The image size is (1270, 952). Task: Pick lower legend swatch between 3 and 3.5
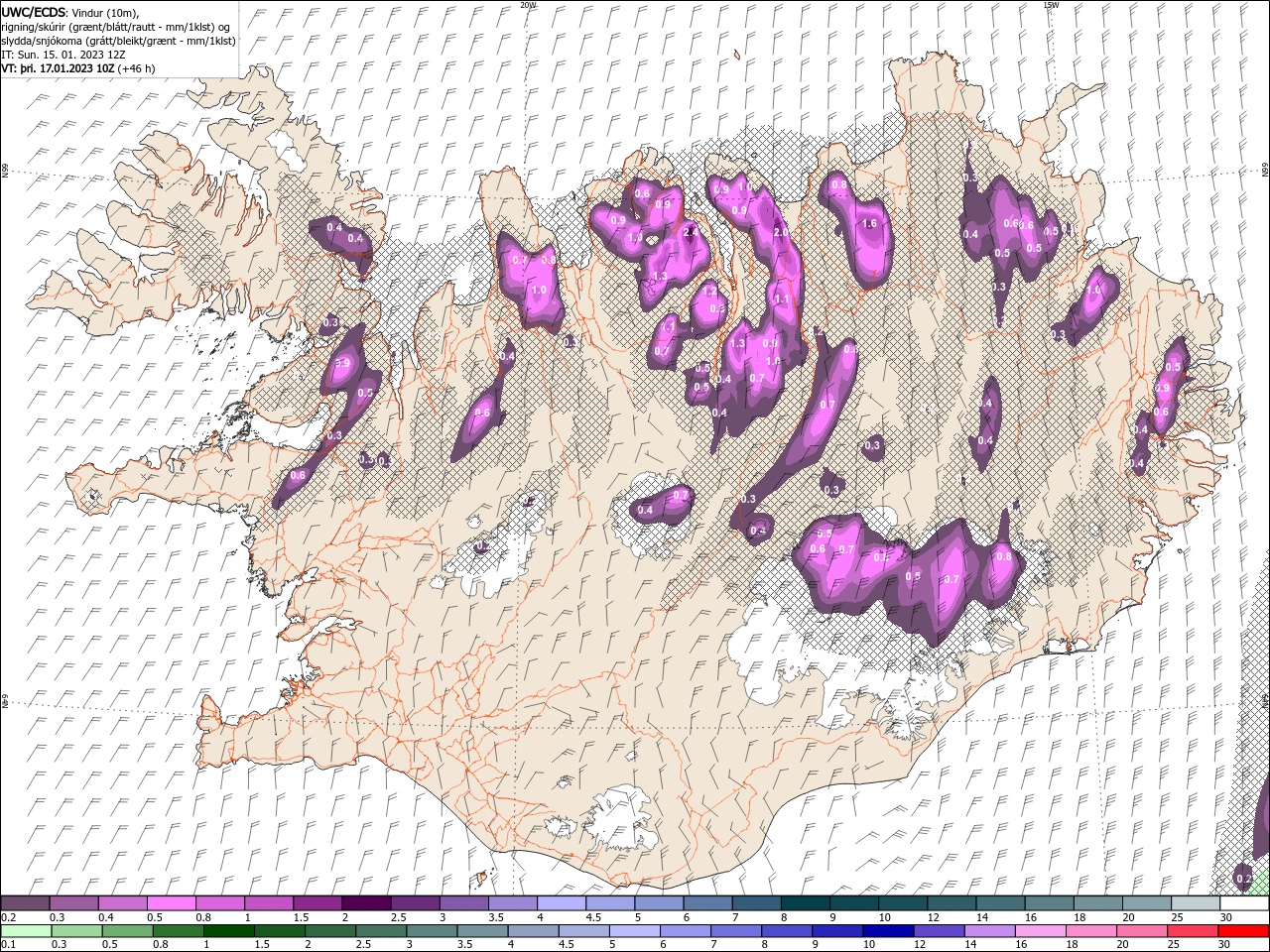coord(432,931)
